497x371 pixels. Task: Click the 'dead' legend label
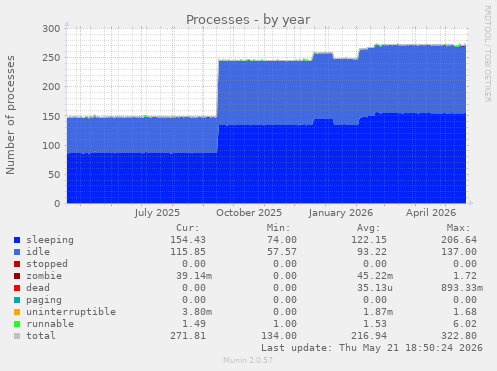pyautogui.click(x=38, y=288)
